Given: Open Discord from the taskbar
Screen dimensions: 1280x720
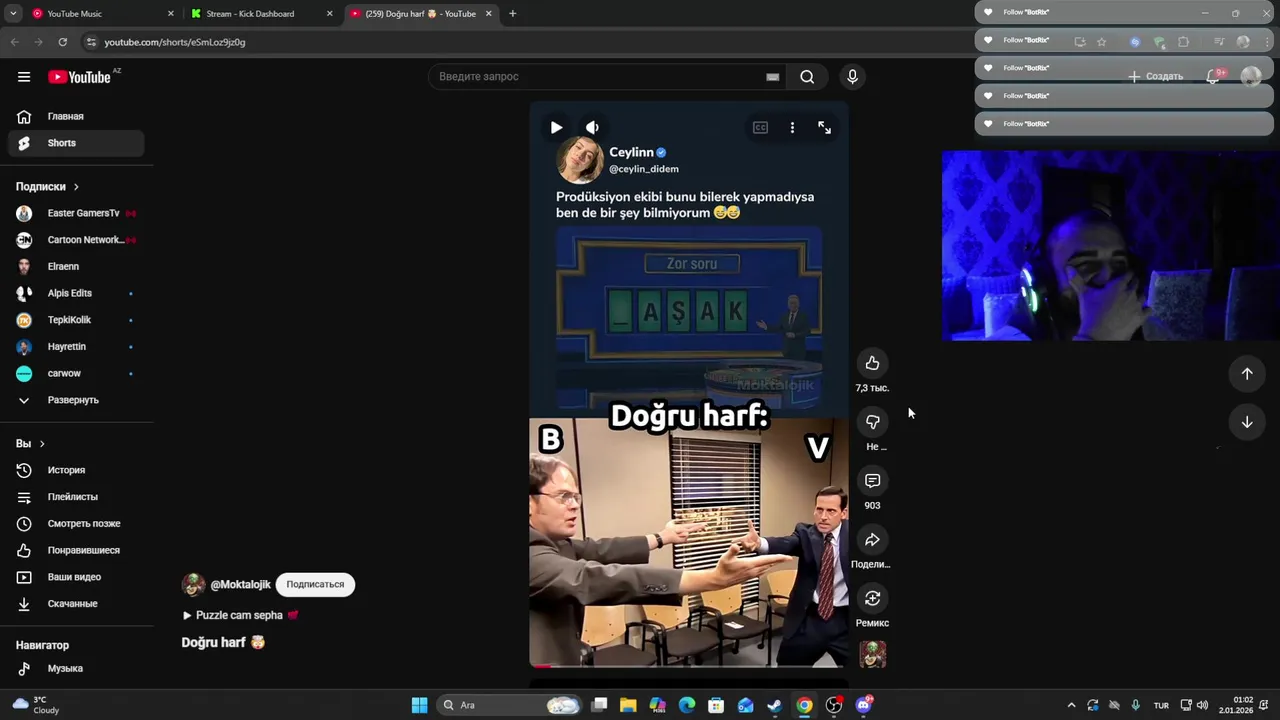Looking at the screenshot, I should point(864,705).
